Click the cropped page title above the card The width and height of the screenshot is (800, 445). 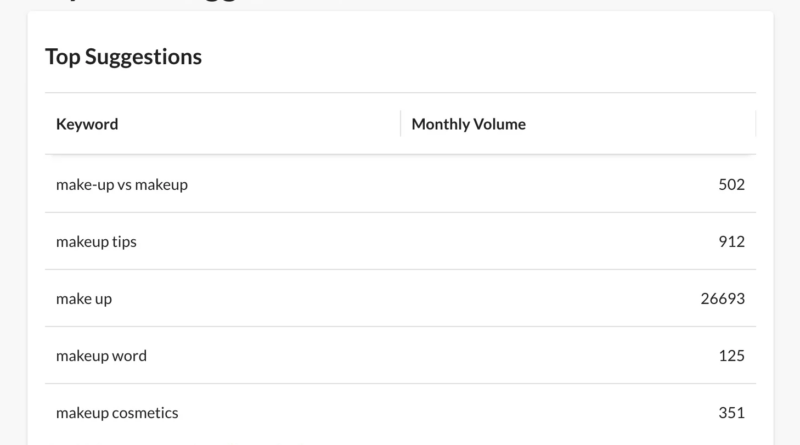click(150, 3)
